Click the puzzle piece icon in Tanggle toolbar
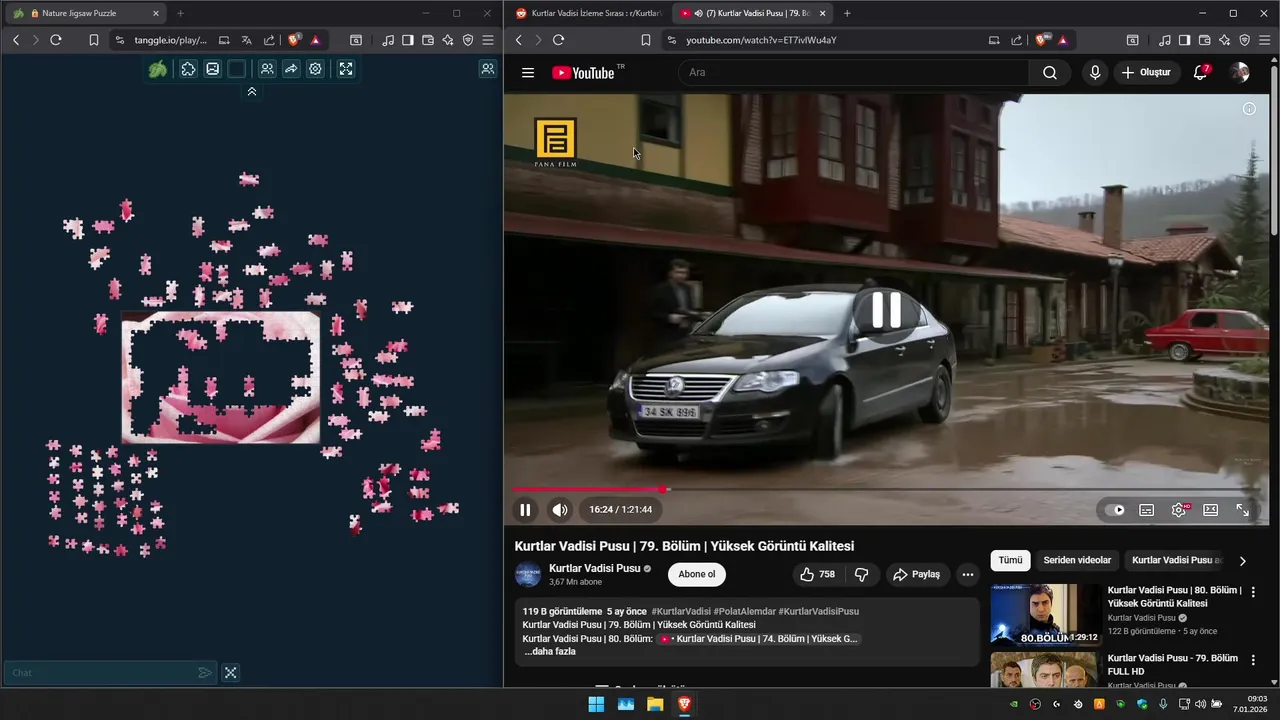 coord(188,69)
